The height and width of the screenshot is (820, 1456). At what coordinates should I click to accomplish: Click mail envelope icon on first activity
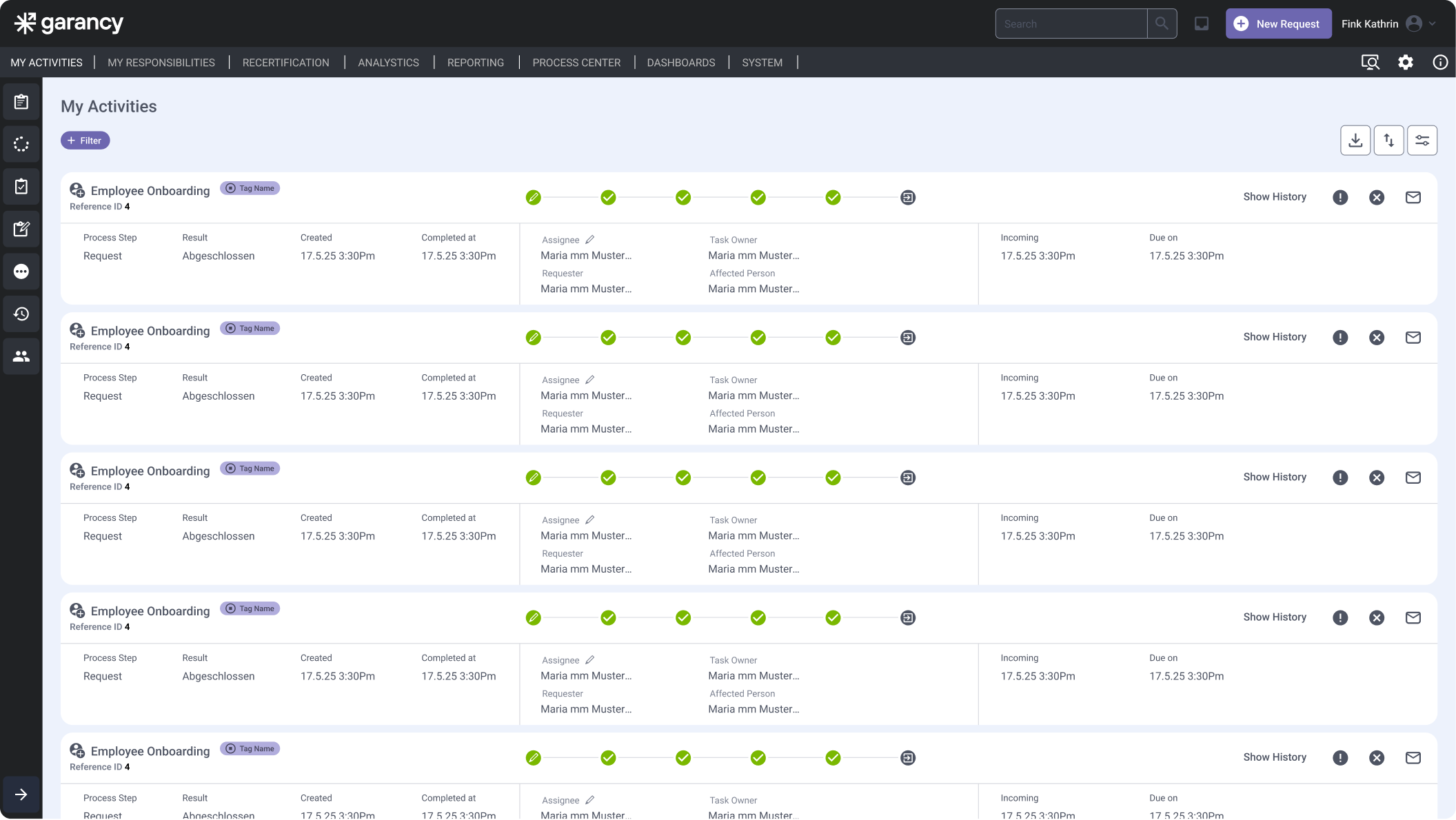tap(1413, 198)
